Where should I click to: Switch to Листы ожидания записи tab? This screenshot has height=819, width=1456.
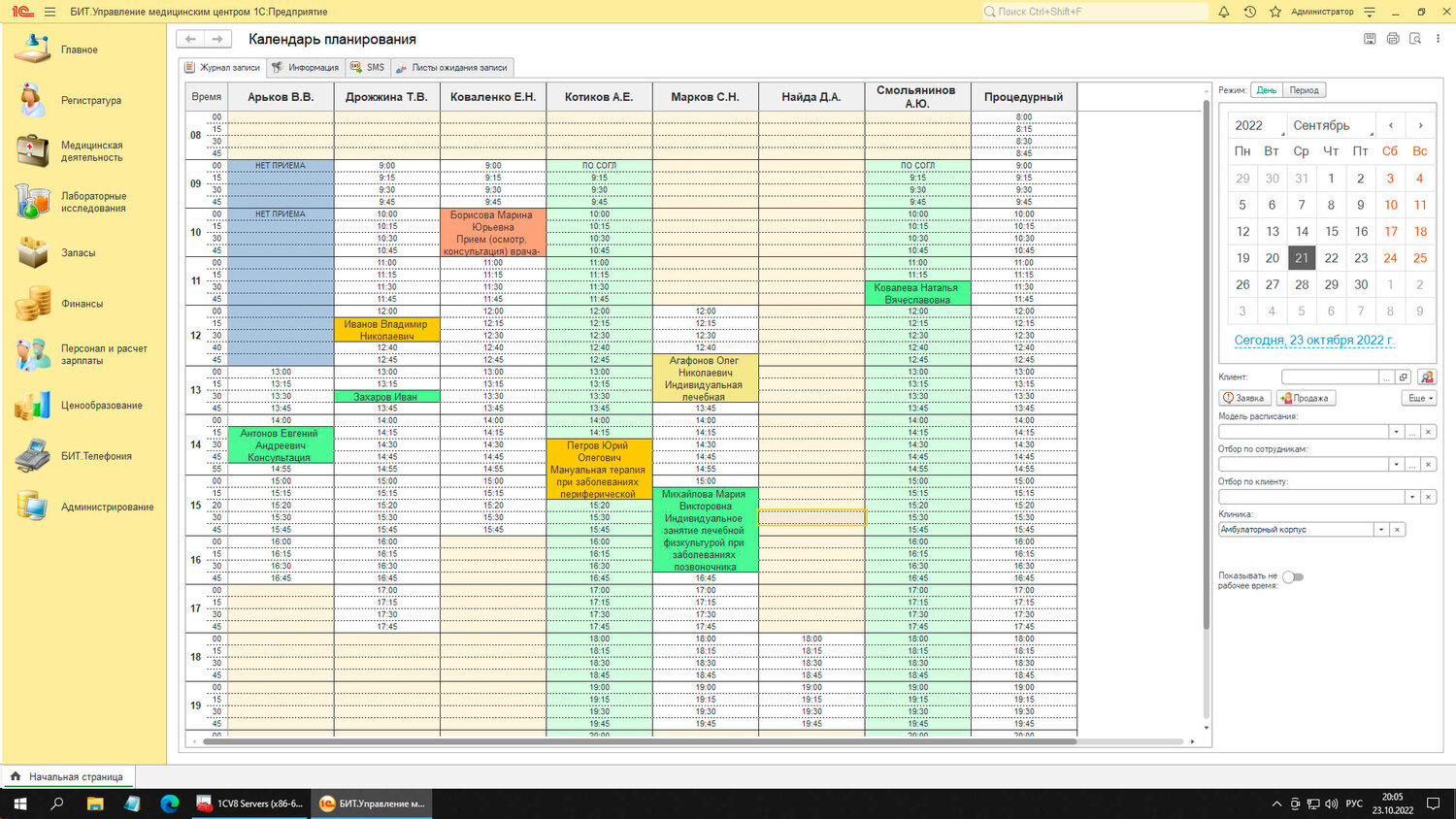click(x=451, y=67)
